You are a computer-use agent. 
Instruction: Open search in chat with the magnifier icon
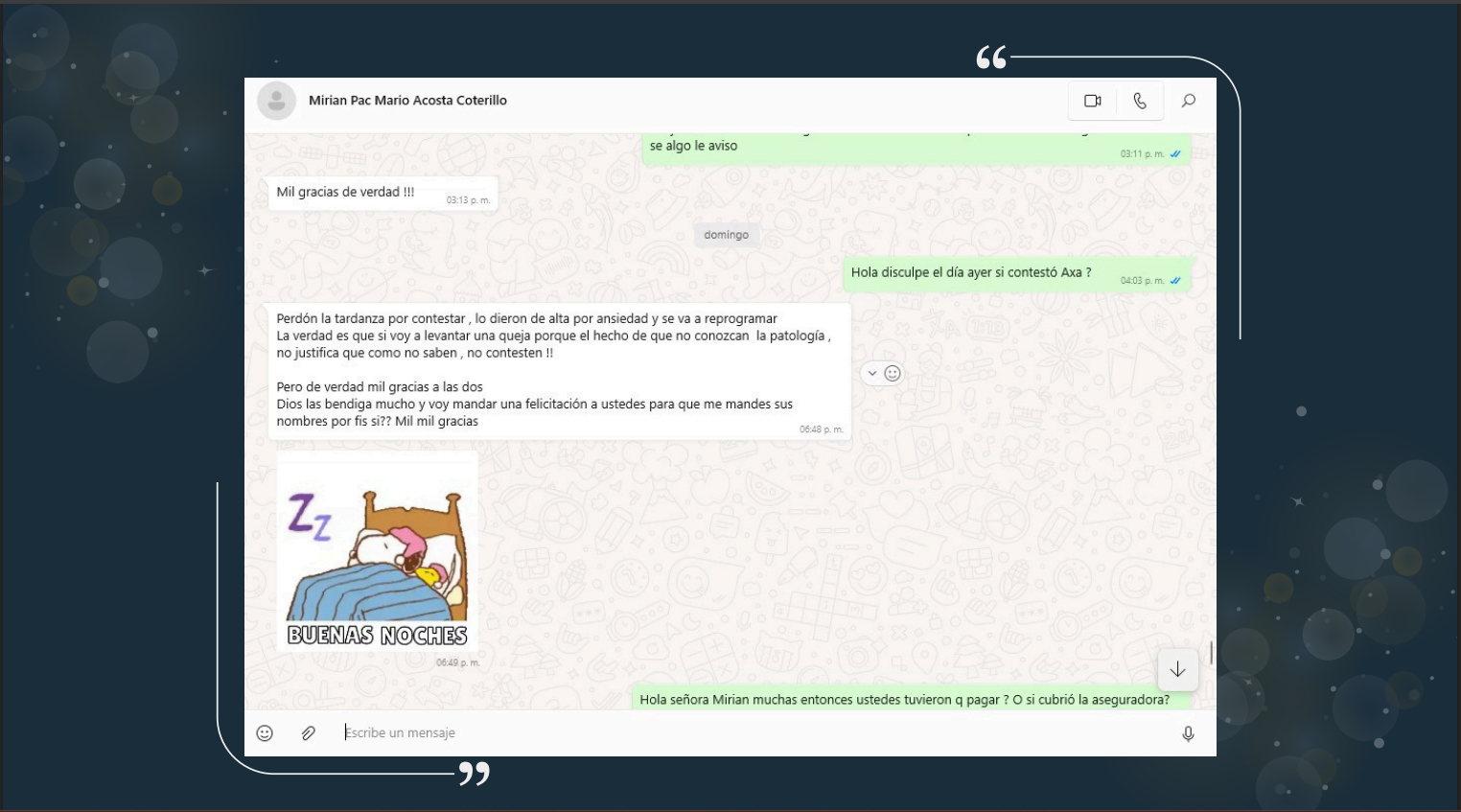1189,101
